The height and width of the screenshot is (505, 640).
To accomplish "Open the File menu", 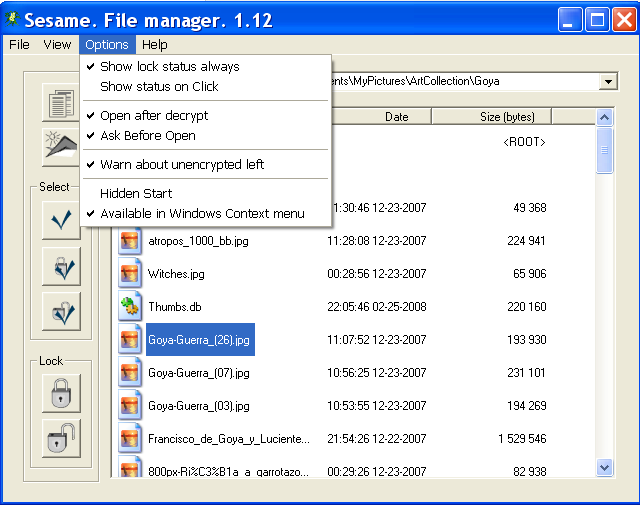I will (x=19, y=45).
